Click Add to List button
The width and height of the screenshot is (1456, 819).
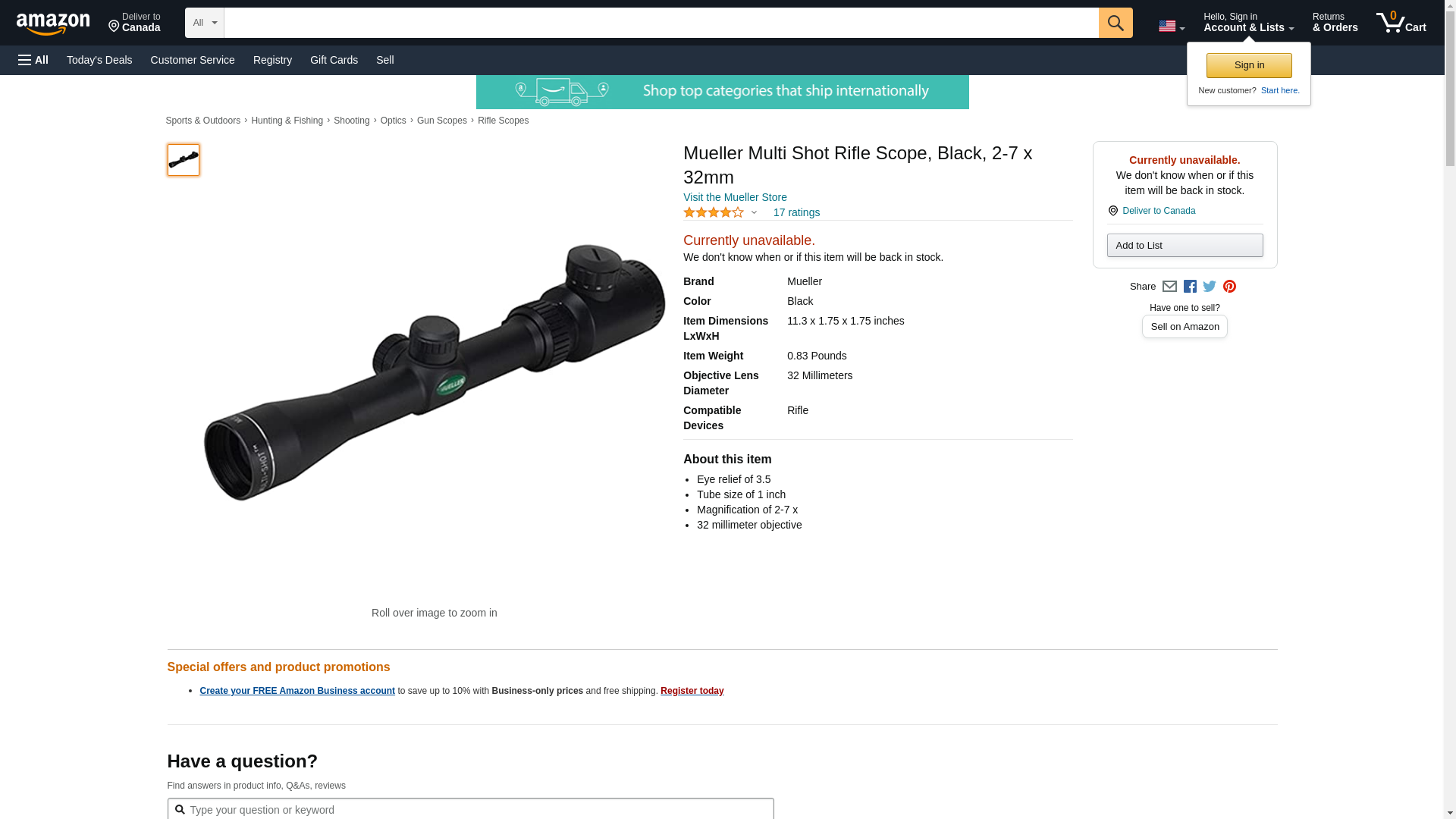(1185, 245)
